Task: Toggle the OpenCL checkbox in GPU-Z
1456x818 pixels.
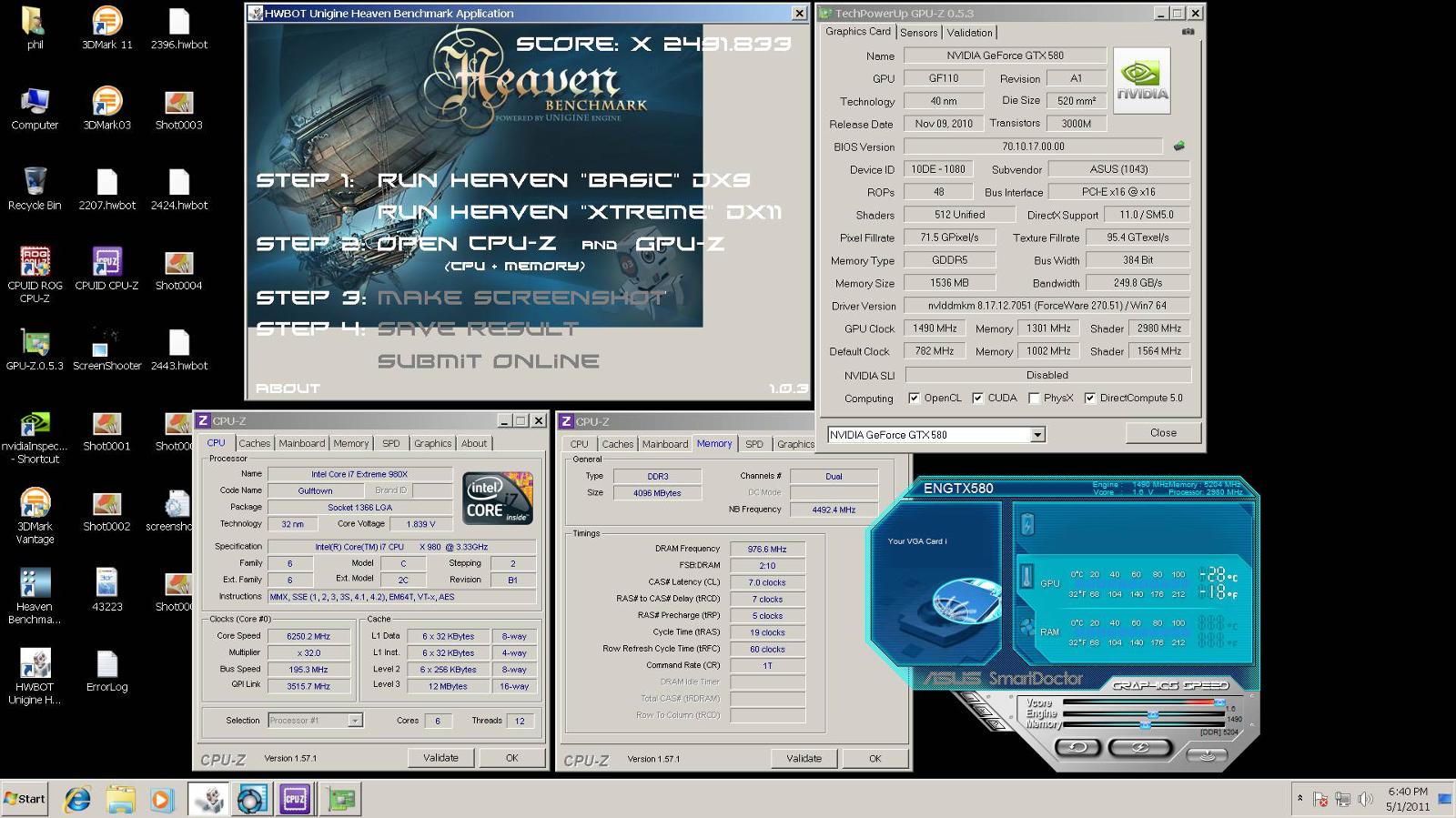Action: tap(914, 398)
